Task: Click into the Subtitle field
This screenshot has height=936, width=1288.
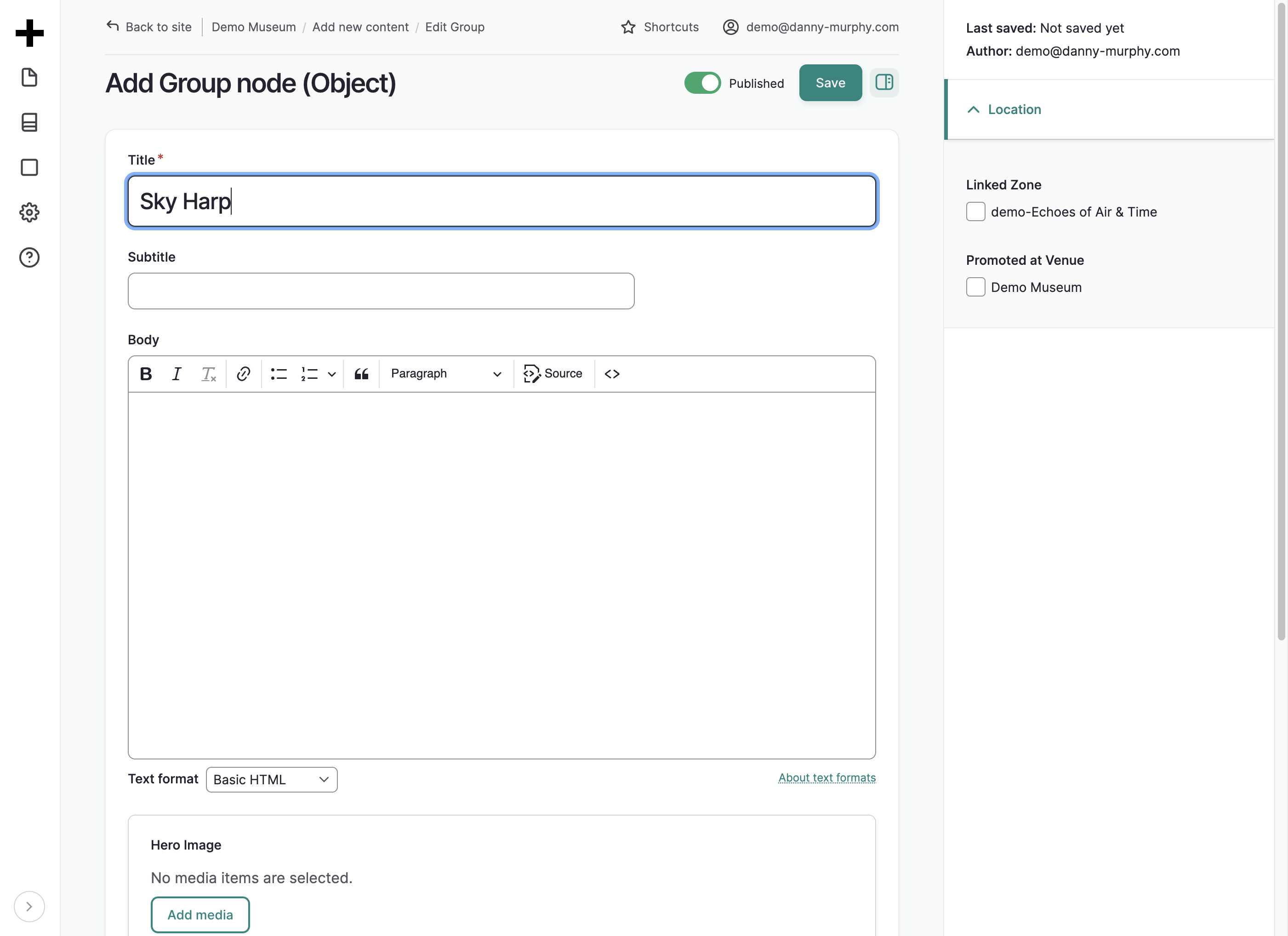Action: click(x=381, y=291)
